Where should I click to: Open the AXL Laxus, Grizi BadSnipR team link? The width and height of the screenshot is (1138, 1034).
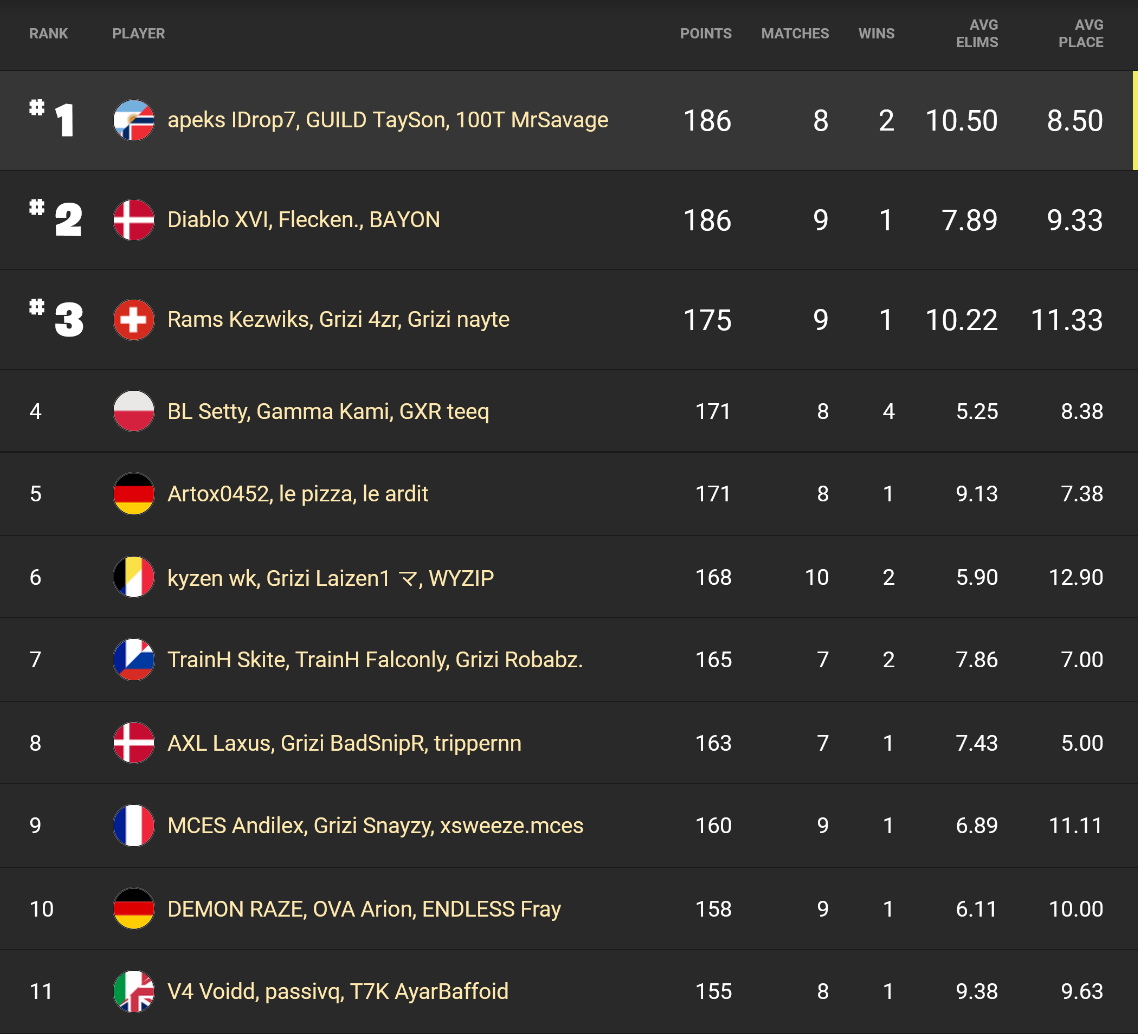(344, 743)
